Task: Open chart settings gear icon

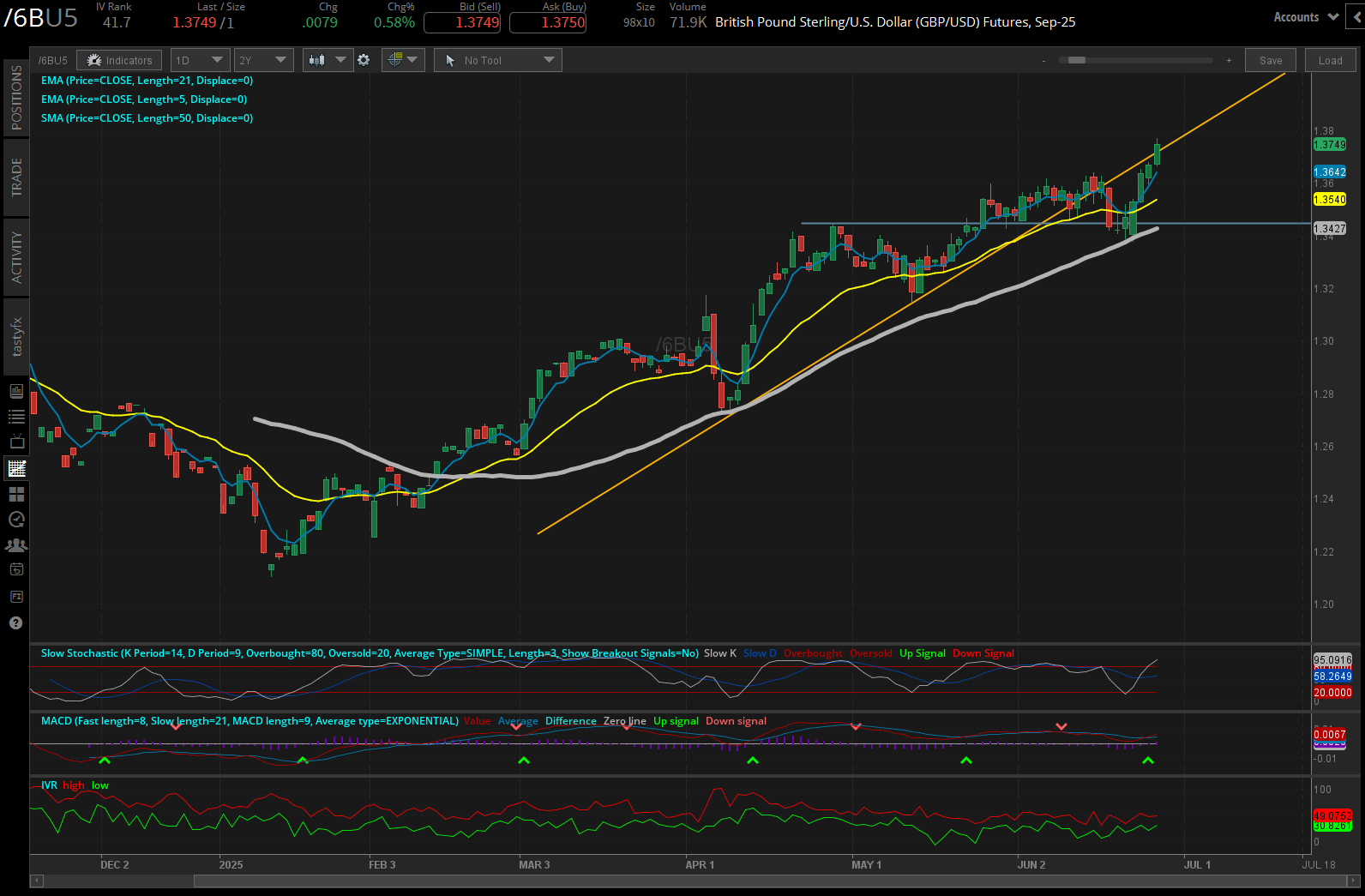Action: tap(364, 60)
